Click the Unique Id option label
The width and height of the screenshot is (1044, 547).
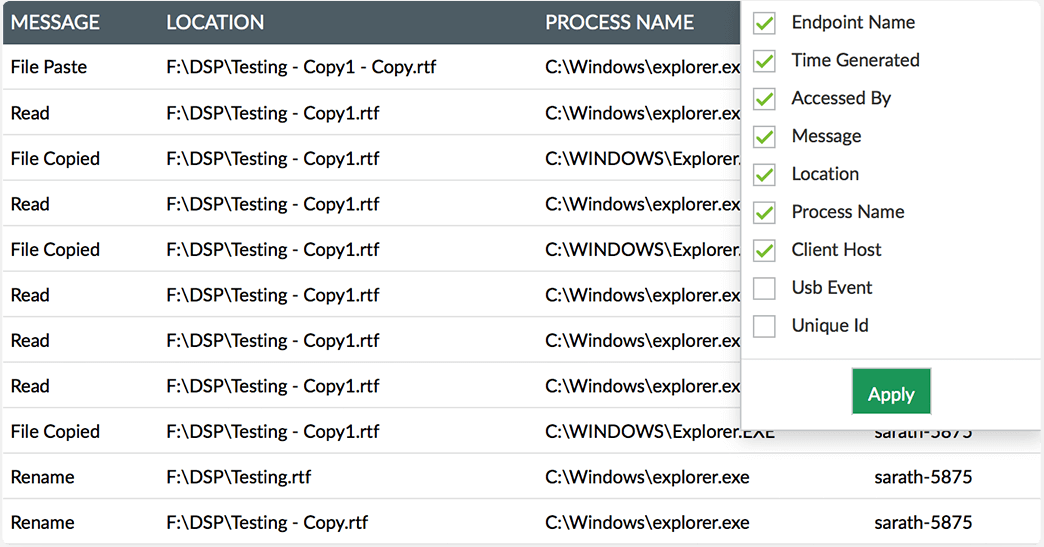830,326
